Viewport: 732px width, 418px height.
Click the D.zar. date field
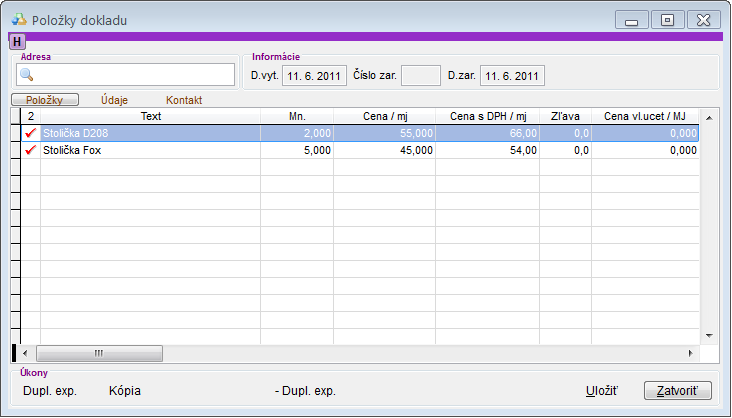[512, 76]
